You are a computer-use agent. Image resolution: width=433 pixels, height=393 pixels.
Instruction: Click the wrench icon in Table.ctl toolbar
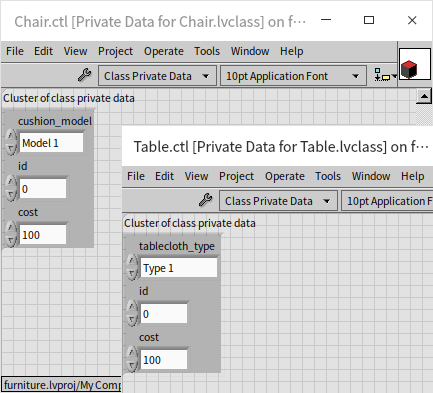(206, 200)
